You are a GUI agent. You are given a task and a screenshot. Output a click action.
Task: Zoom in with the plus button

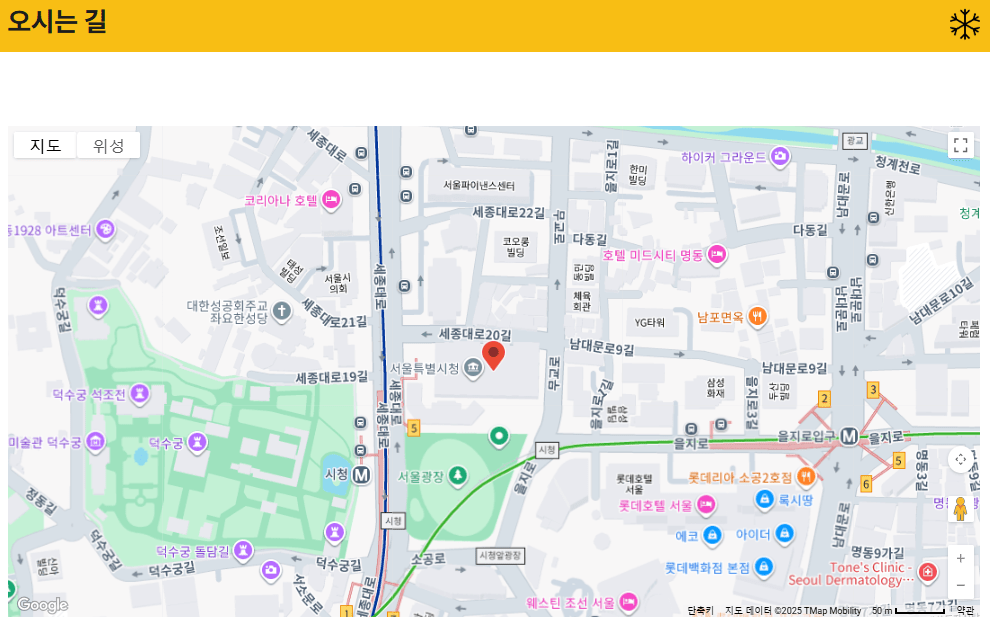pyautogui.click(x=960, y=557)
